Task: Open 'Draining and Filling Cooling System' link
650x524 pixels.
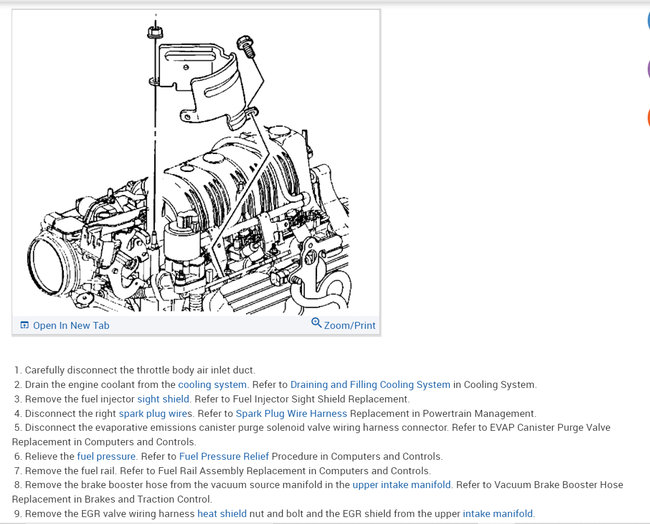Action: pos(370,385)
